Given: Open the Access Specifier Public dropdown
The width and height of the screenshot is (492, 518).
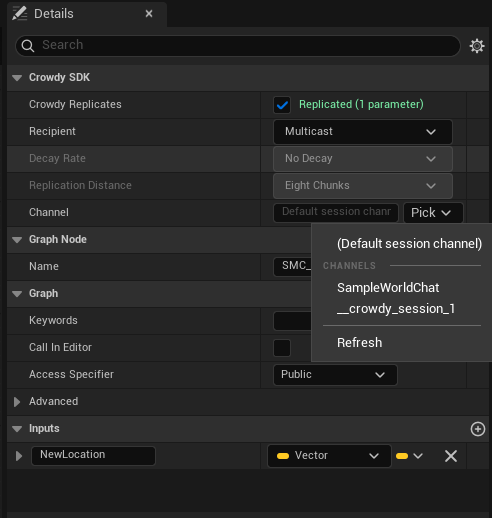Looking at the screenshot, I should [335, 375].
